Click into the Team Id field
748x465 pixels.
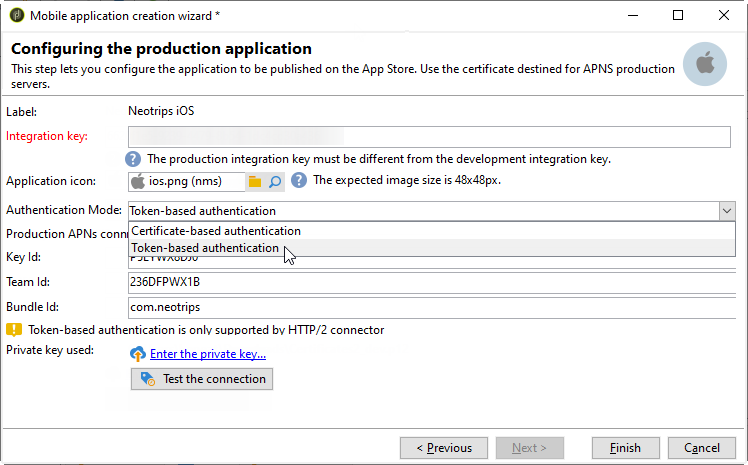coord(430,282)
